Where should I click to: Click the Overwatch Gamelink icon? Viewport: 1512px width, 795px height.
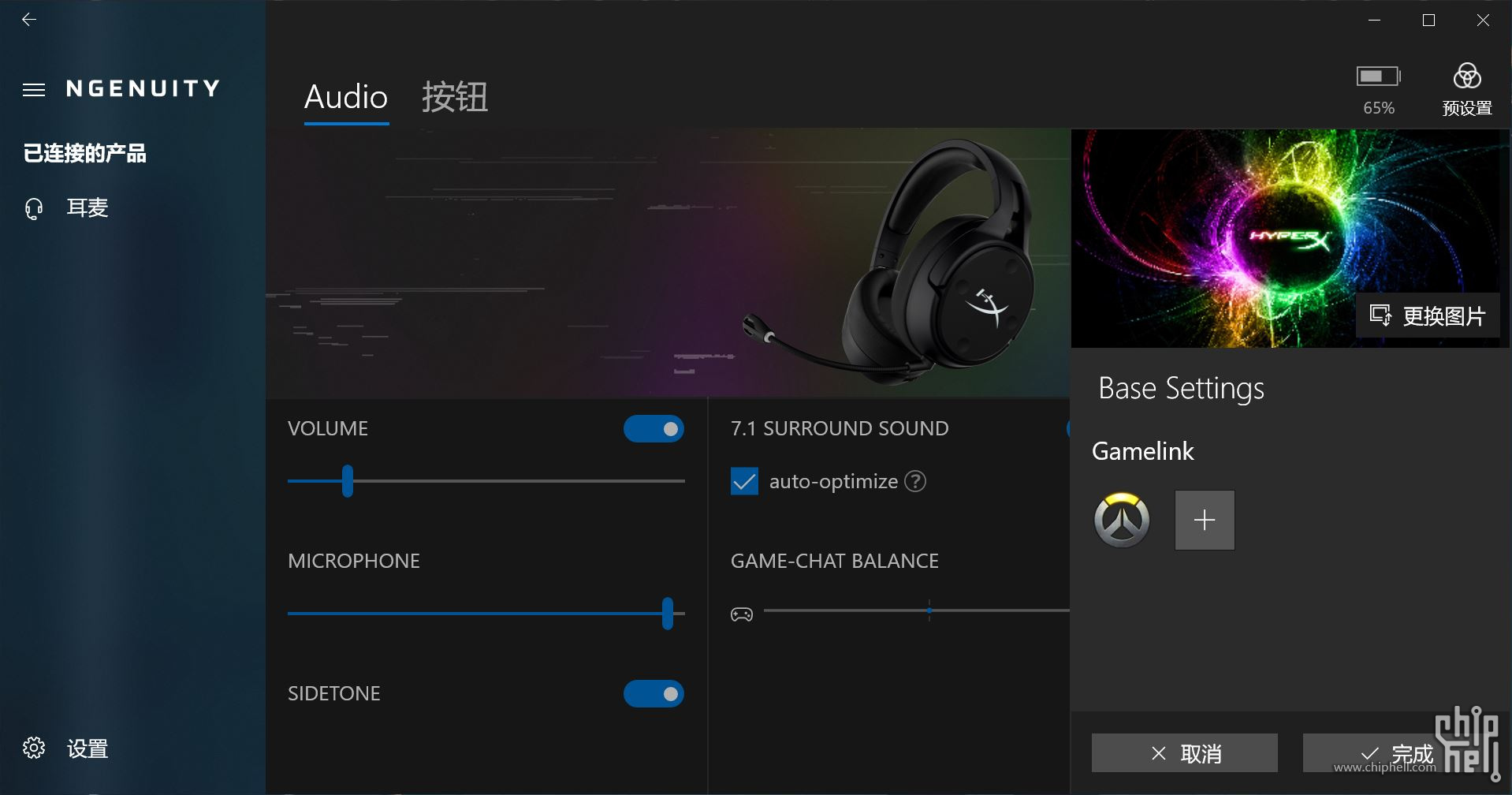(1122, 520)
